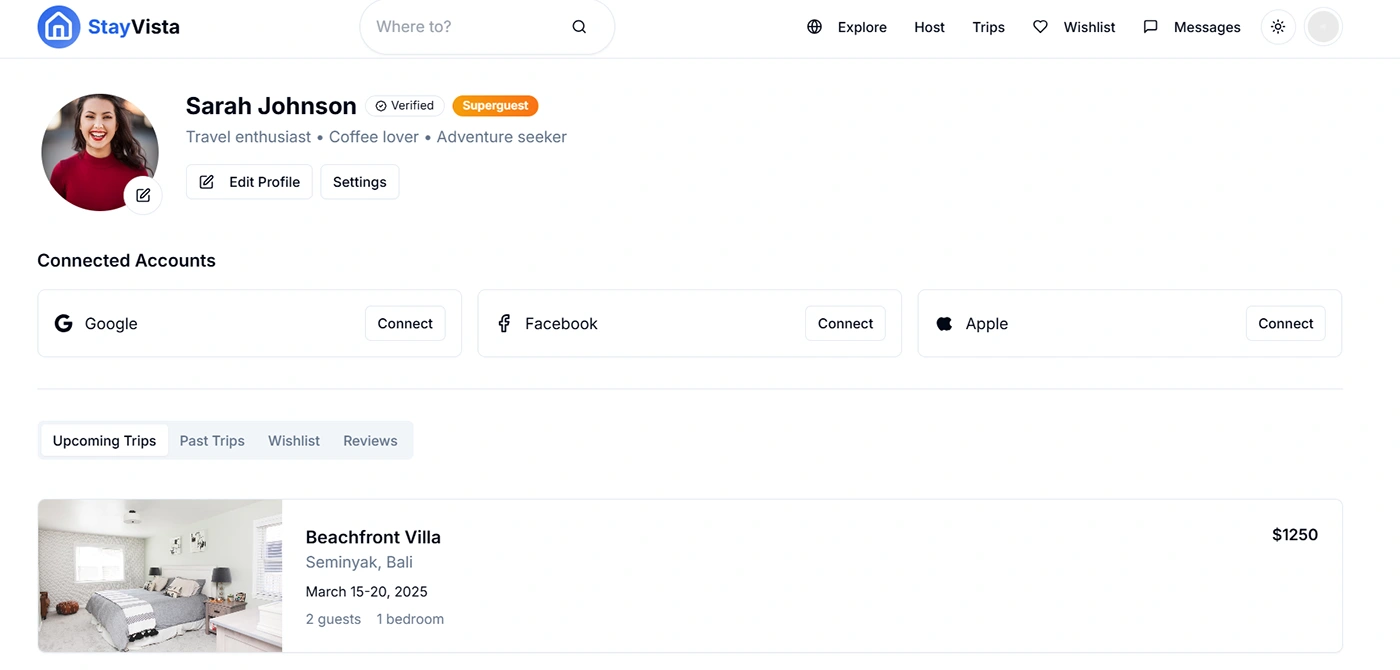
Task: Click the Apple logo icon
Action: (x=944, y=323)
